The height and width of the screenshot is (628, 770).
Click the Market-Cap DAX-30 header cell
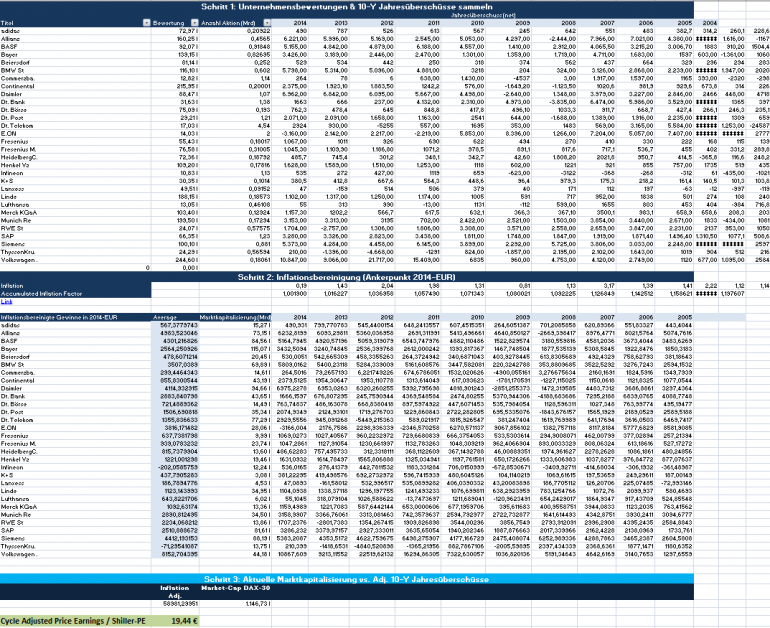235,588
